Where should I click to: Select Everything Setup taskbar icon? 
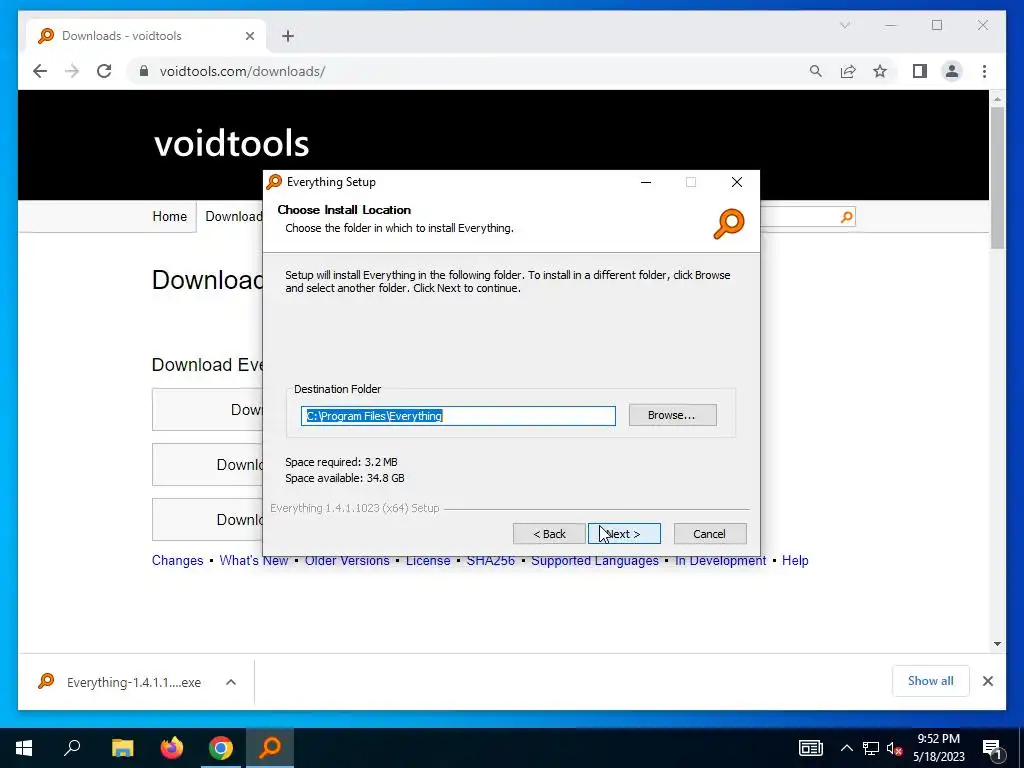[270, 747]
